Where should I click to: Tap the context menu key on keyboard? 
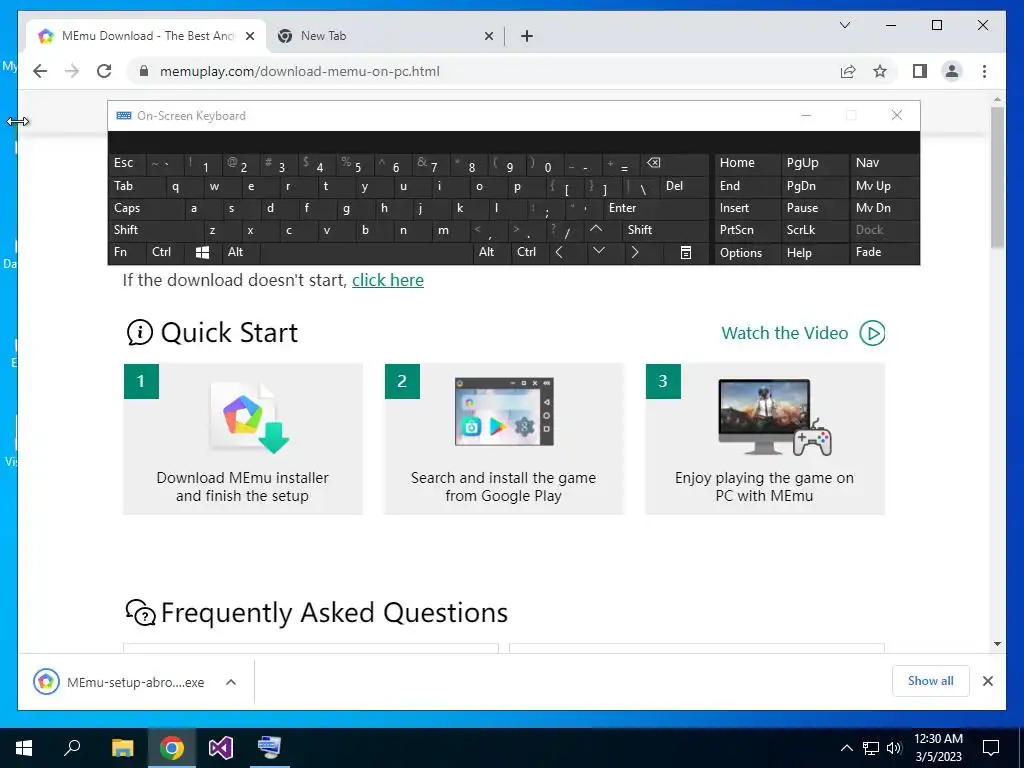(686, 252)
